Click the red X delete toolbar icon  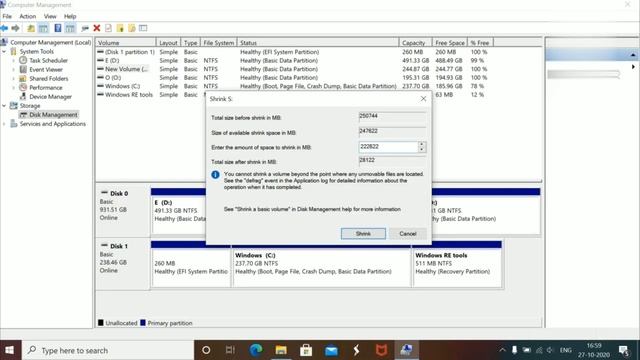[x=97, y=28]
